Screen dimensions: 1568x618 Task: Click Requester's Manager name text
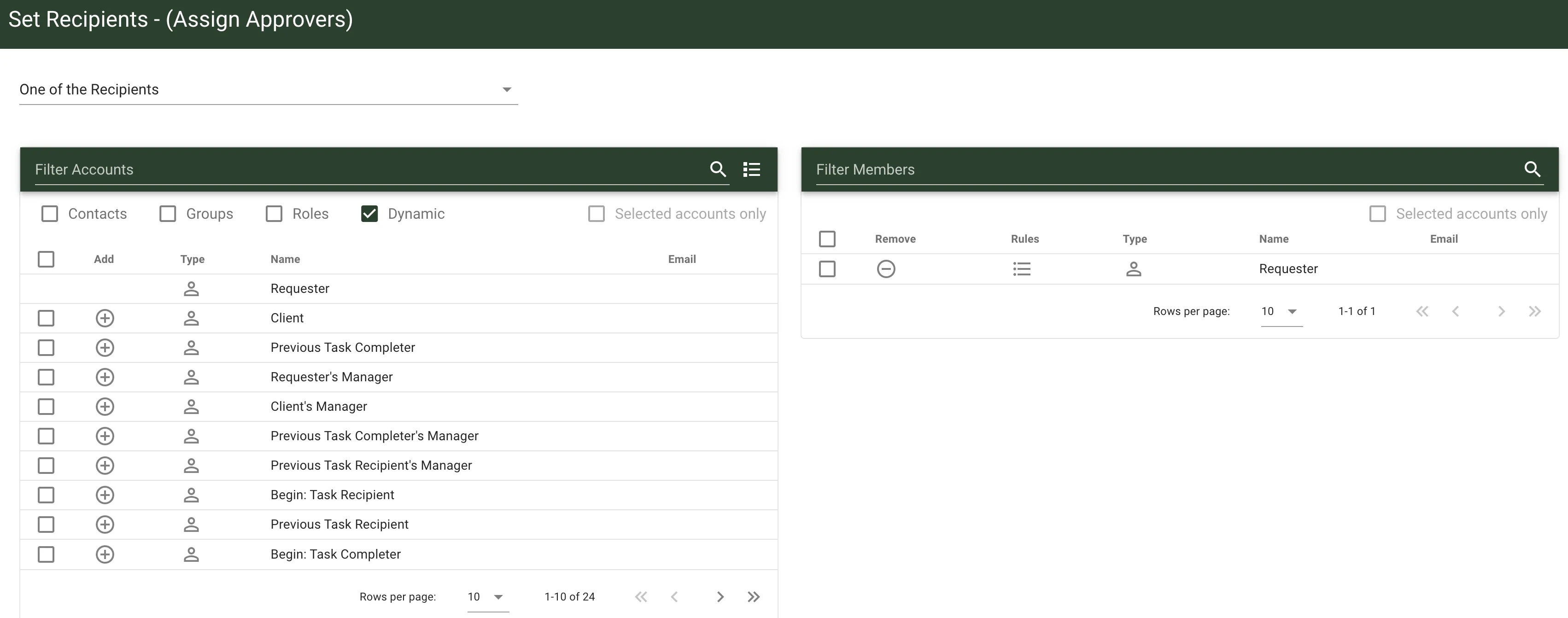[x=331, y=377]
